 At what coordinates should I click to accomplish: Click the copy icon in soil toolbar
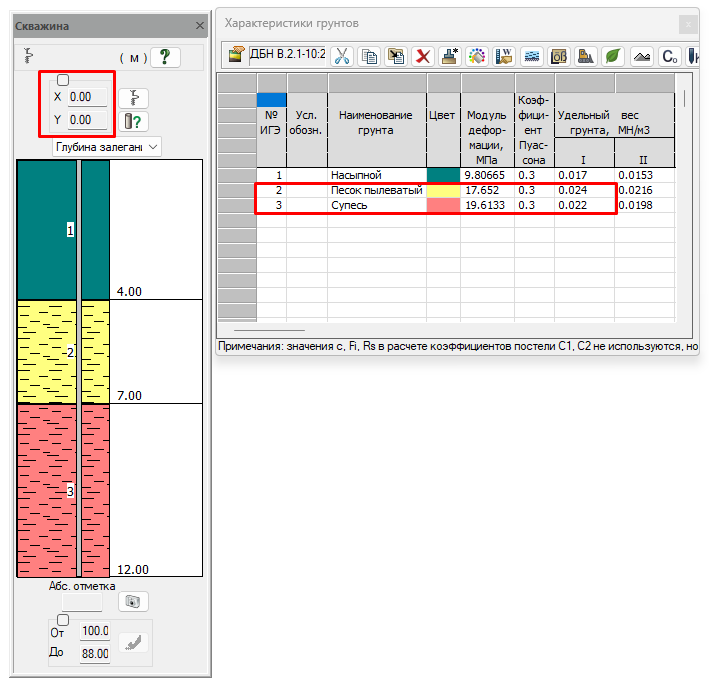pos(369,56)
